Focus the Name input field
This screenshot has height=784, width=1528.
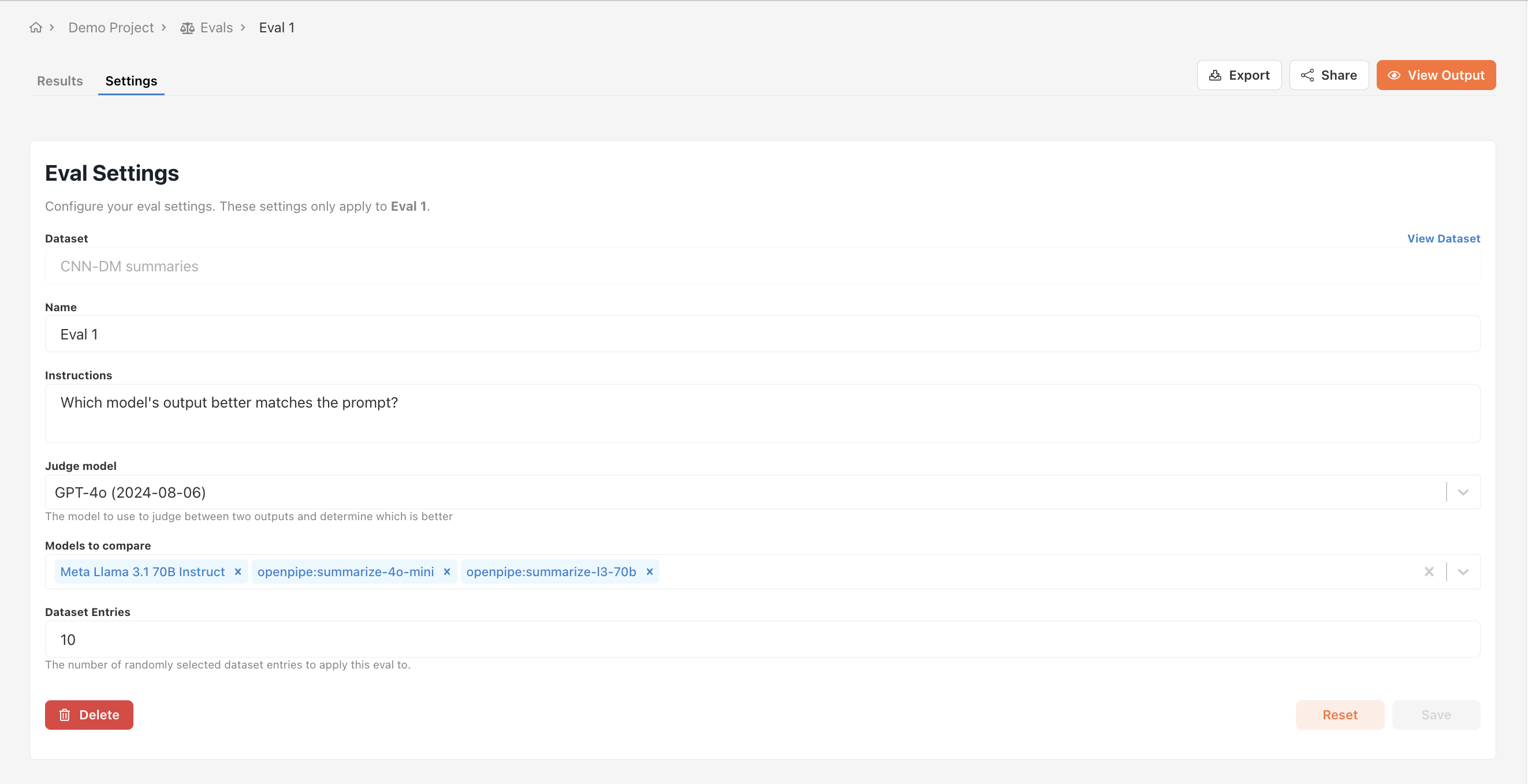pos(762,334)
